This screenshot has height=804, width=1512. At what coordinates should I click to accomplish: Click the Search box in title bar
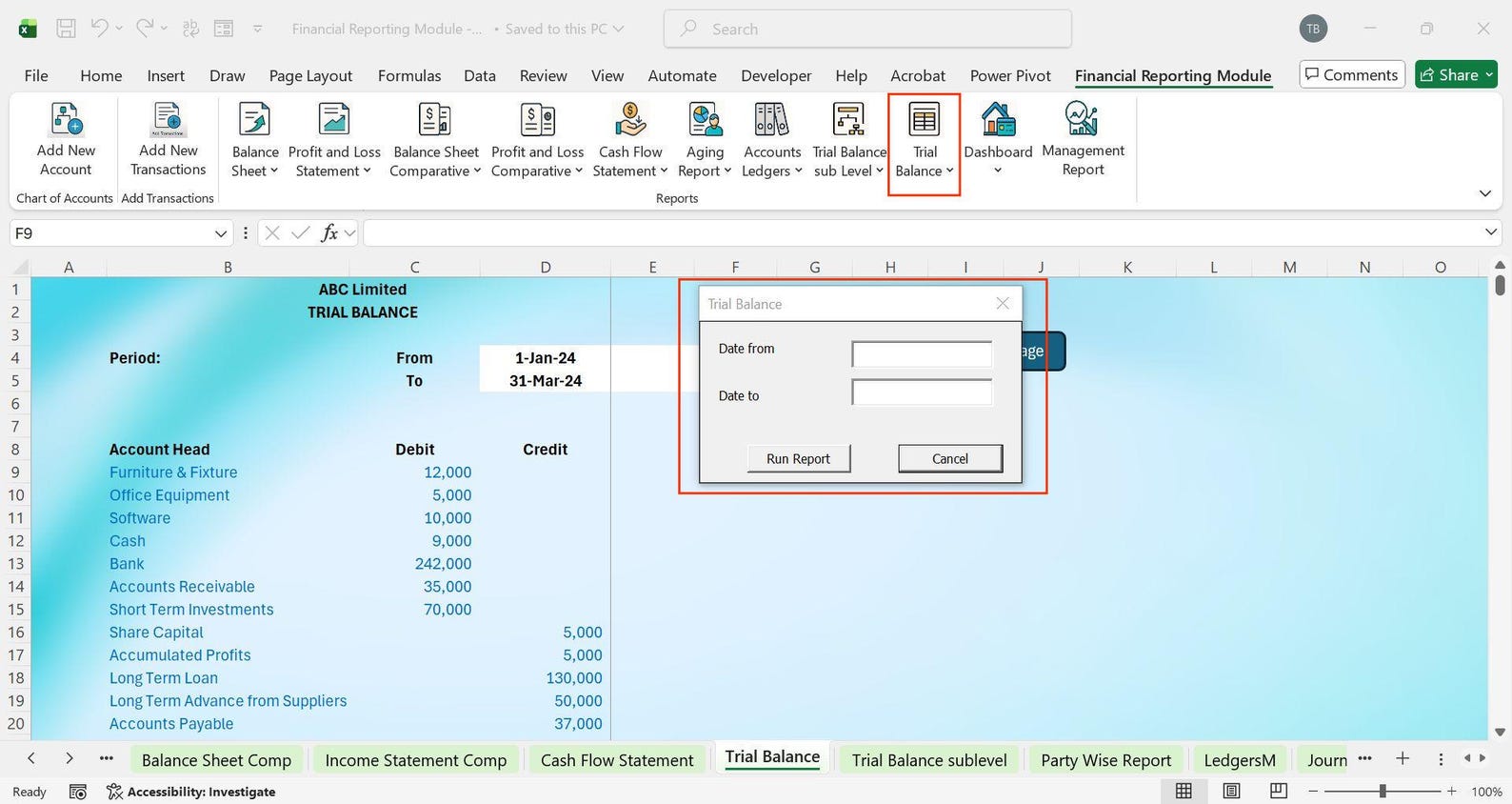tap(867, 29)
